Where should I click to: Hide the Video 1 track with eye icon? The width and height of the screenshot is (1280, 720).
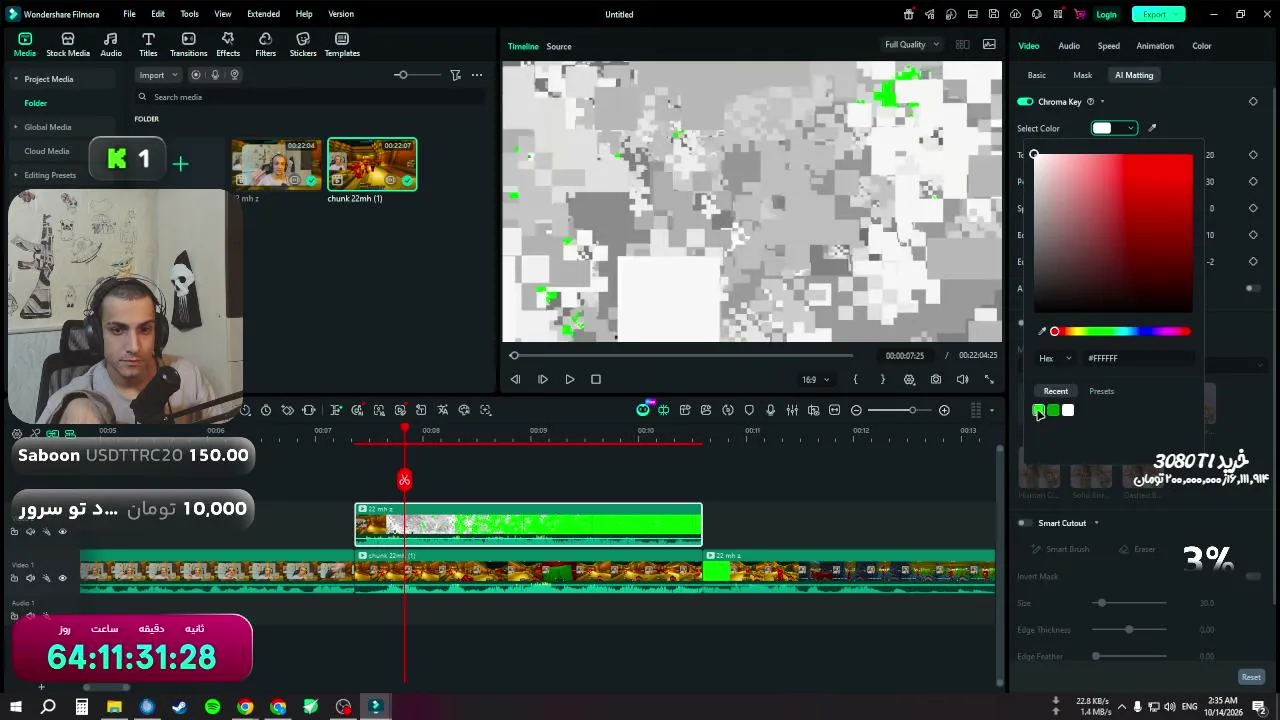[x=62, y=578]
